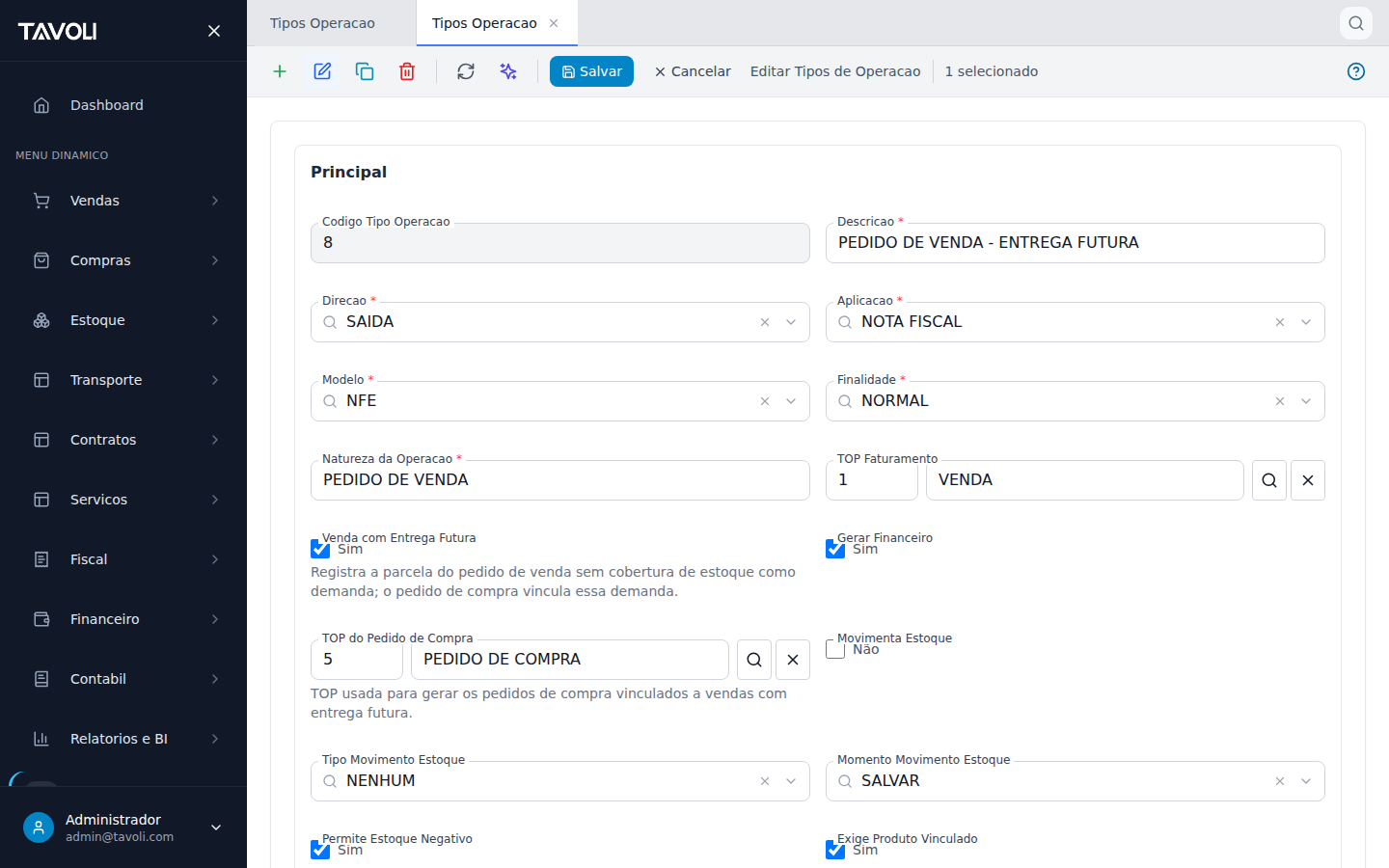Click the Relatorios e BI chart icon

tap(41, 739)
